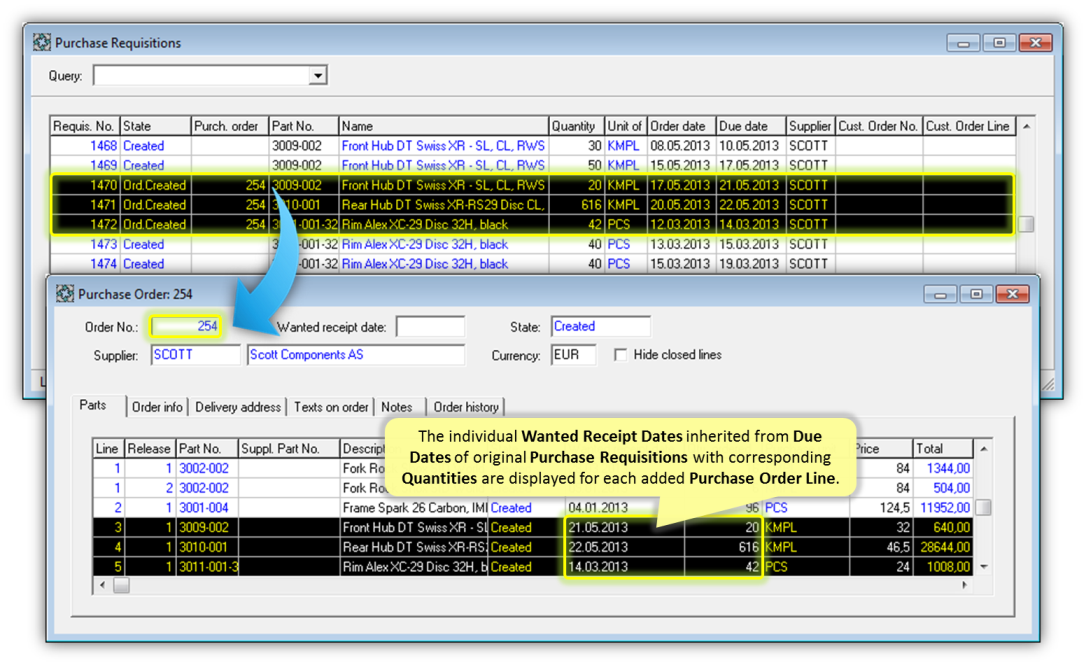
Task: Click the Wanted receipt date input field
Action: pos(430,326)
